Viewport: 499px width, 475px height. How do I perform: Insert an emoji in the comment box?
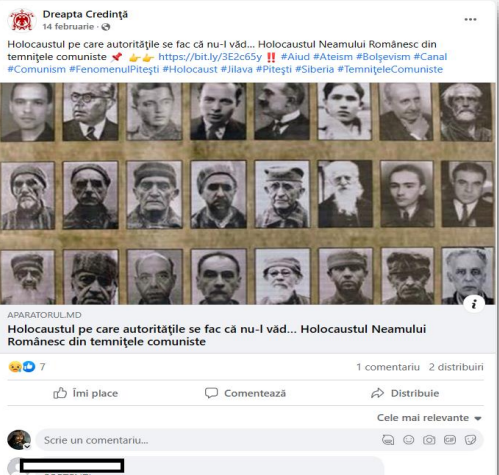408,440
